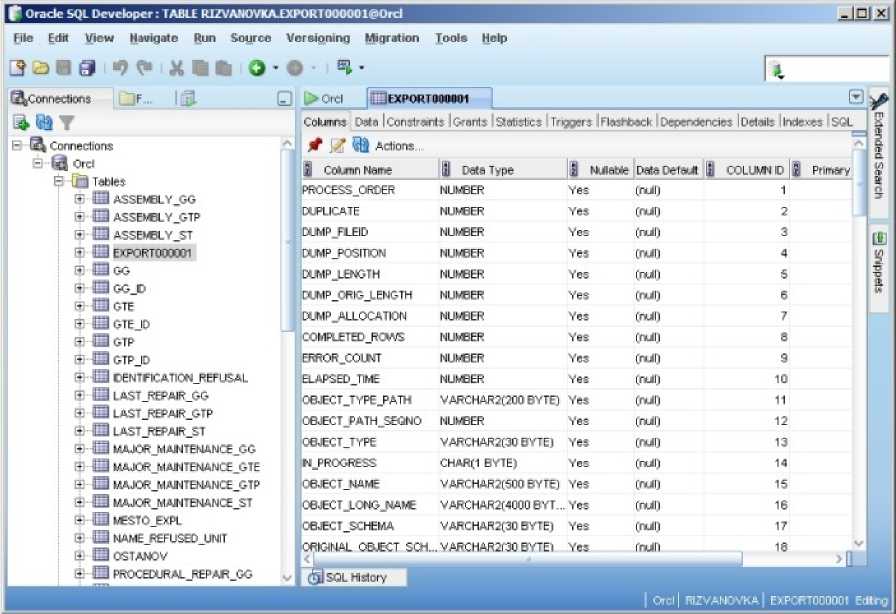Switch to the Statistics tab
The width and height of the screenshot is (896, 614).
tap(519, 122)
